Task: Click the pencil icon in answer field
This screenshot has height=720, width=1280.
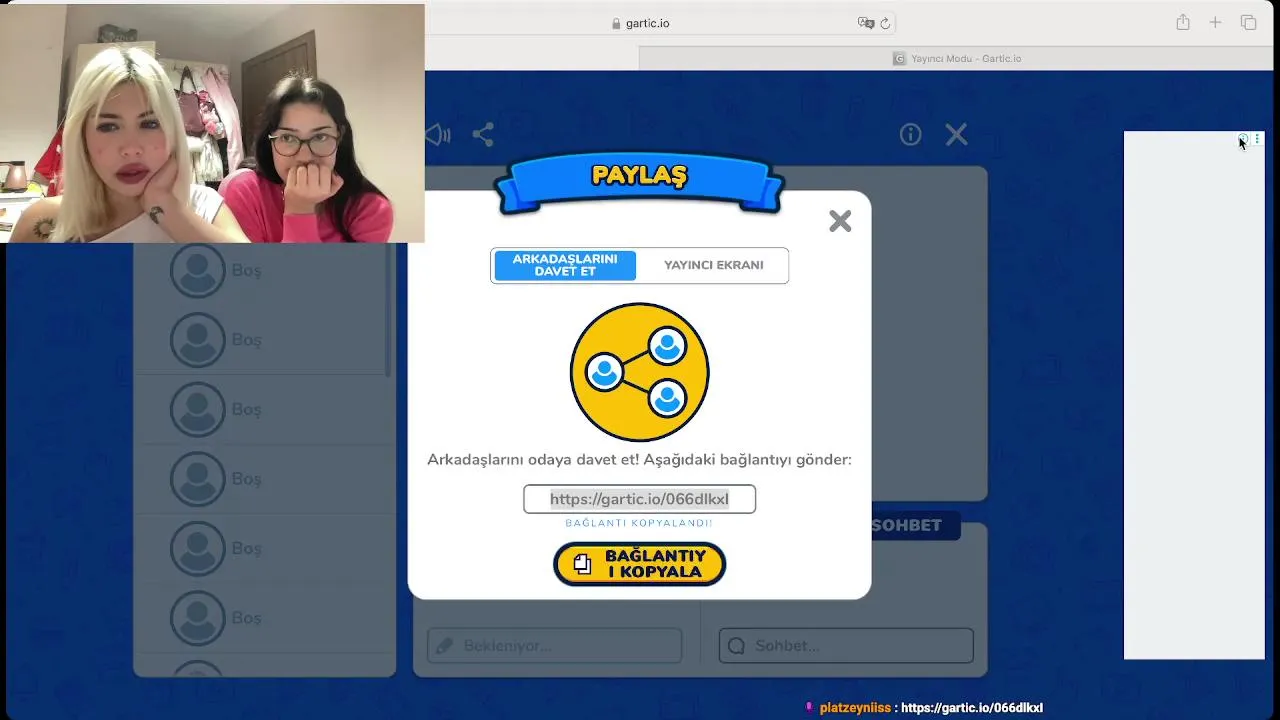Action: 445,646
